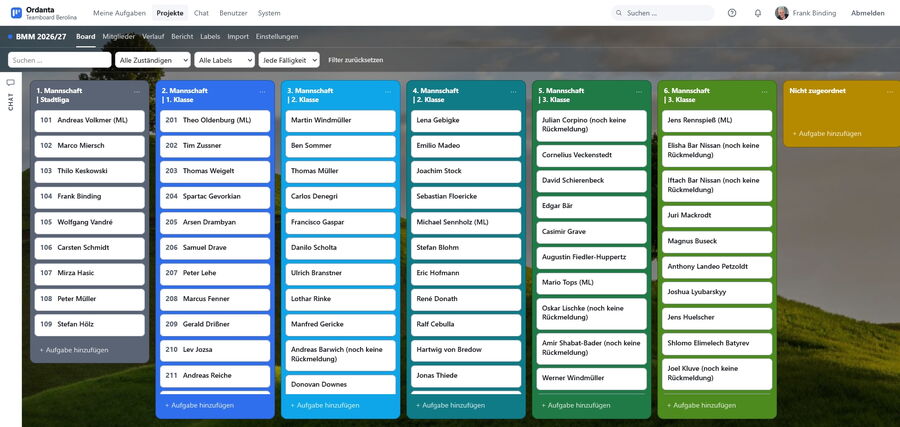Open card 201 Theo Oldenburg (ML)
This screenshot has width=900, height=427.
[x=215, y=121]
